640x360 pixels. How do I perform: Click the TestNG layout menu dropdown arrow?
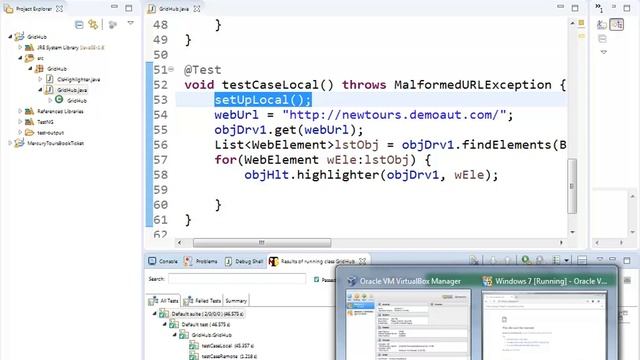tap(567, 260)
